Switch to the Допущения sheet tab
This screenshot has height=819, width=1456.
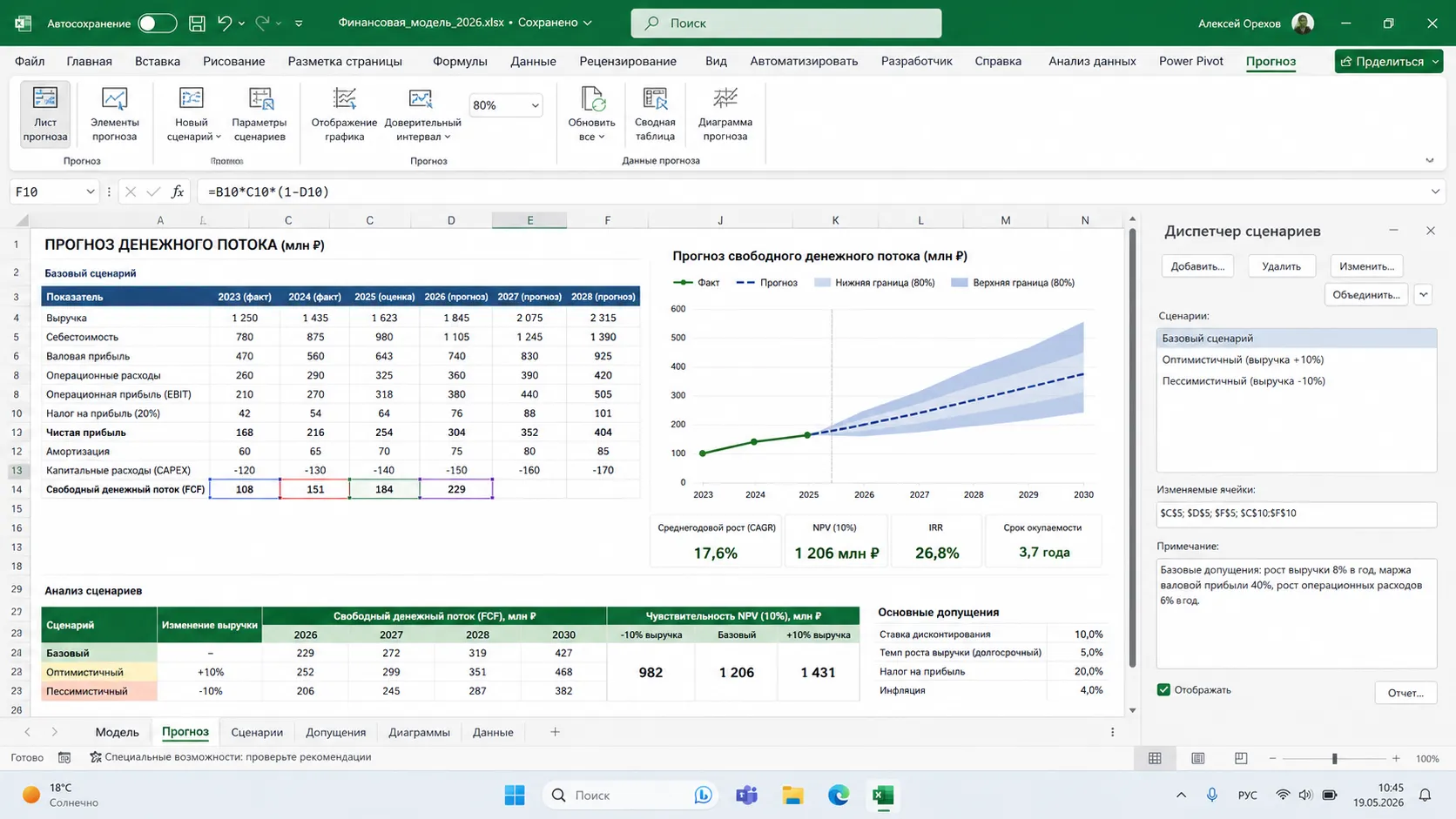(x=335, y=732)
